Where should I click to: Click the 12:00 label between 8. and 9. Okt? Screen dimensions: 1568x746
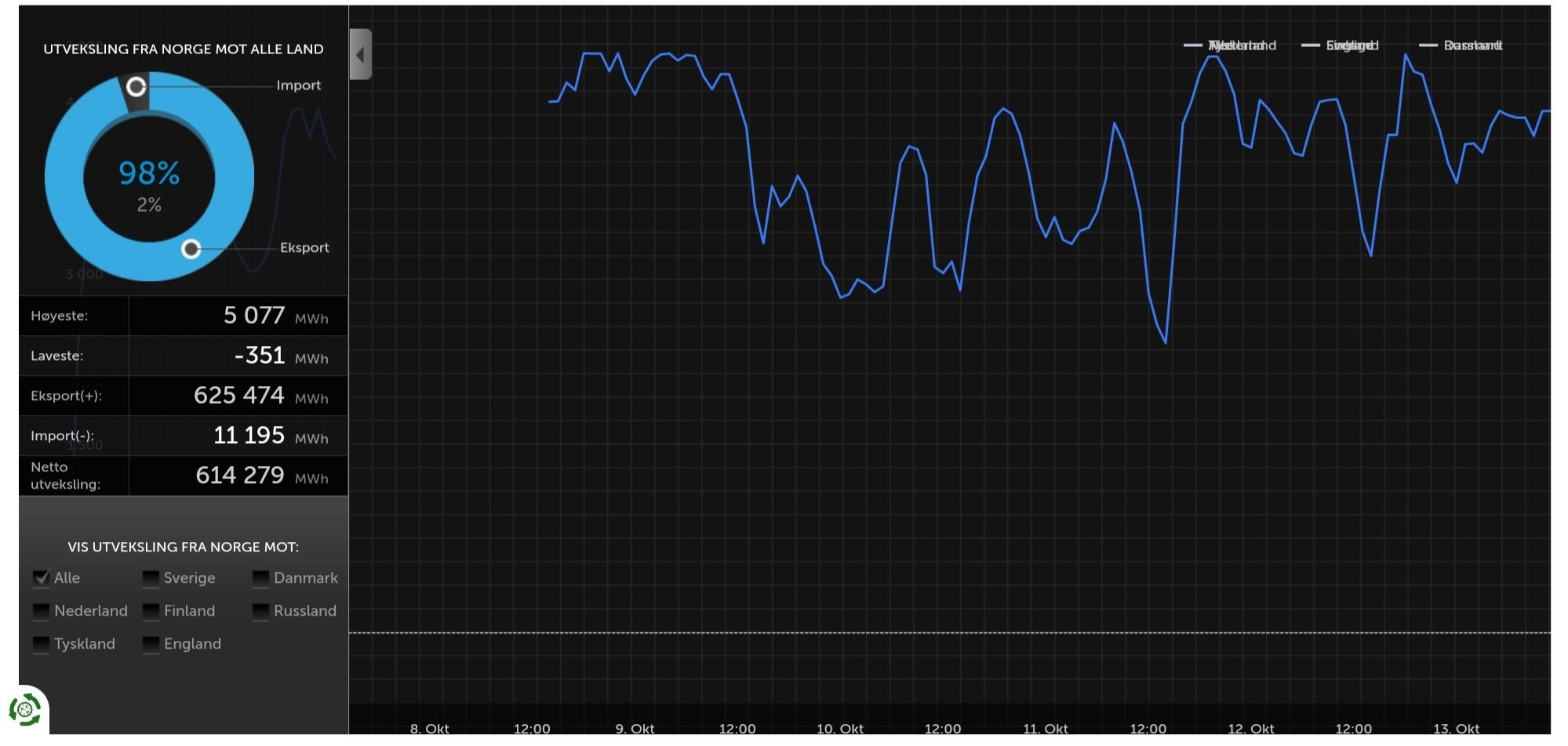point(532,728)
